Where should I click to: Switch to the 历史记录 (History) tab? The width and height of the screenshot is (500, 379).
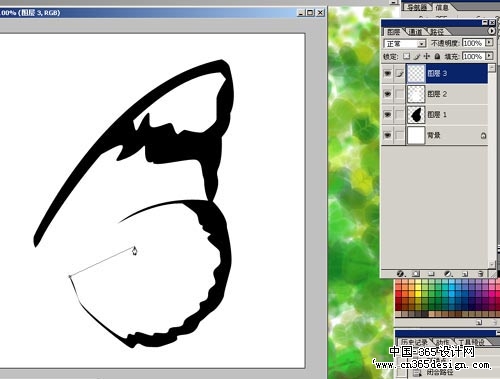coord(414,342)
